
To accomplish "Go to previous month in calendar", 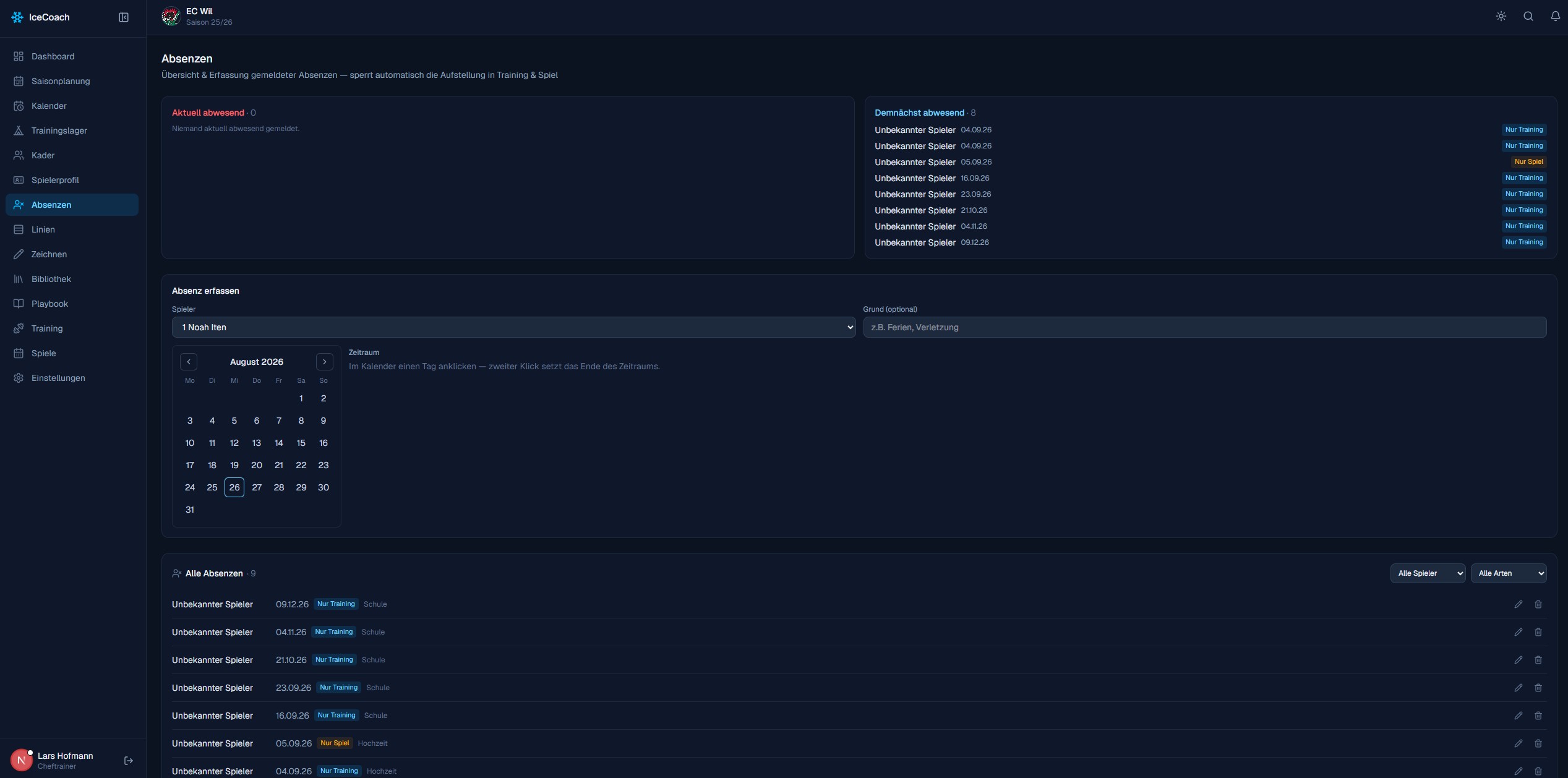I will [189, 362].
